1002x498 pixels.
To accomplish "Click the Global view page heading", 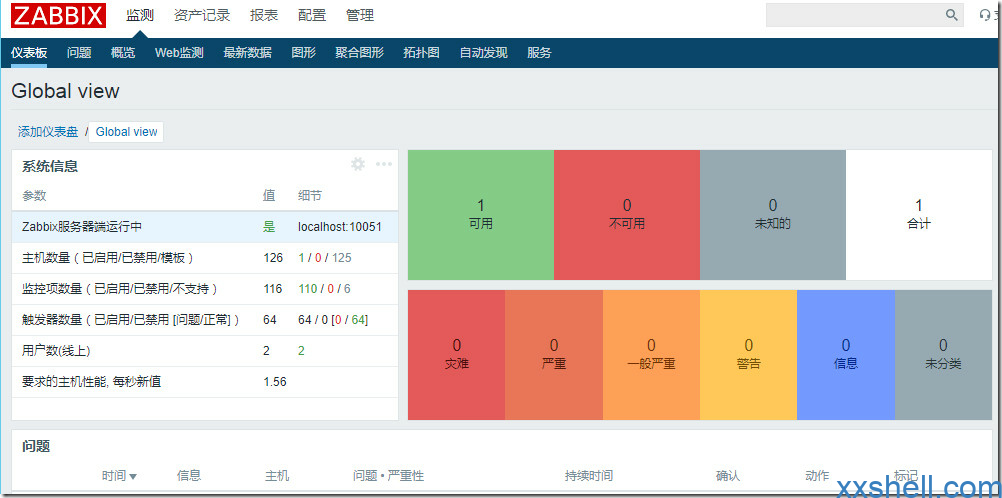I will point(65,91).
